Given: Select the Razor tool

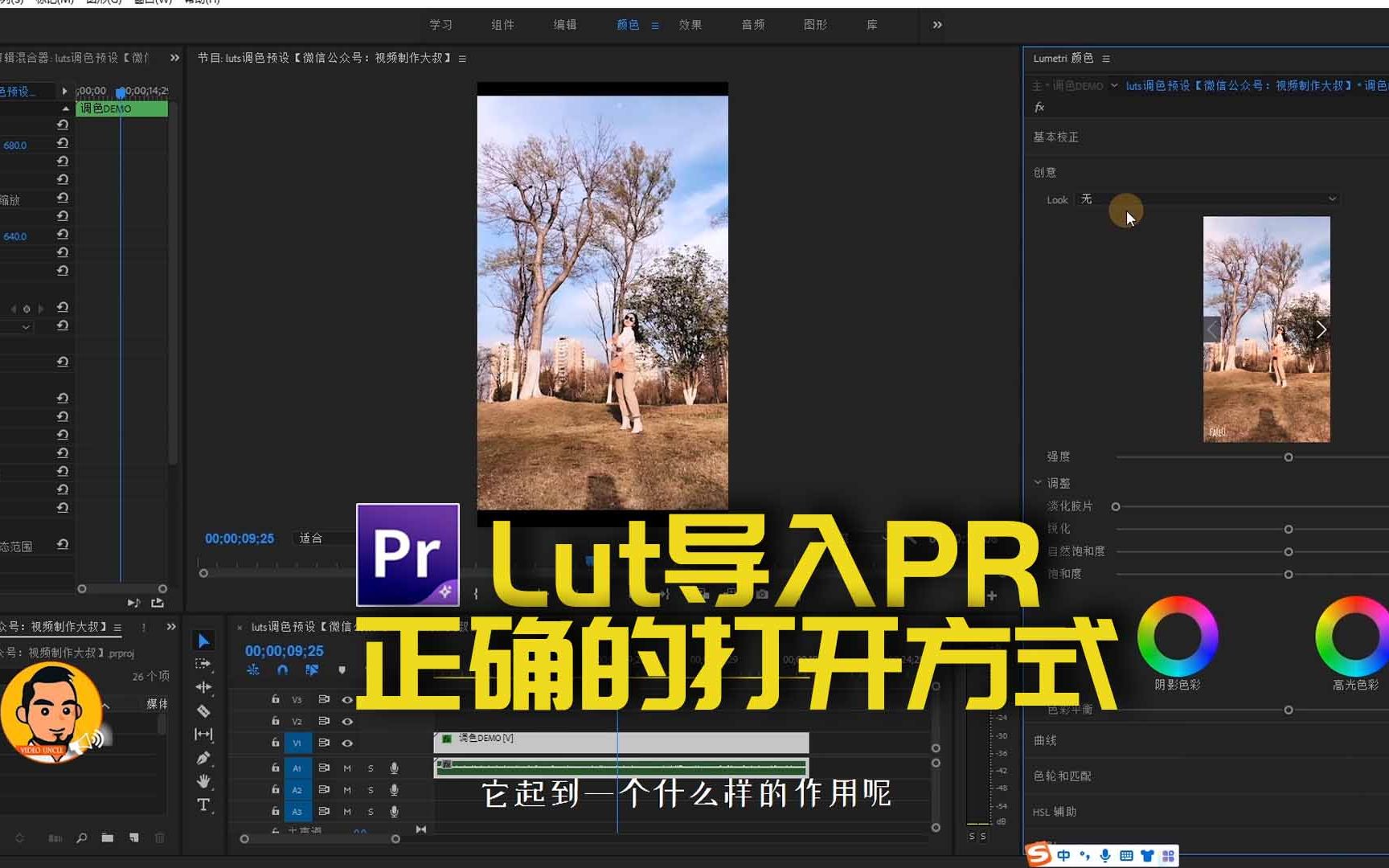Looking at the screenshot, I should (x=203, y=710).
